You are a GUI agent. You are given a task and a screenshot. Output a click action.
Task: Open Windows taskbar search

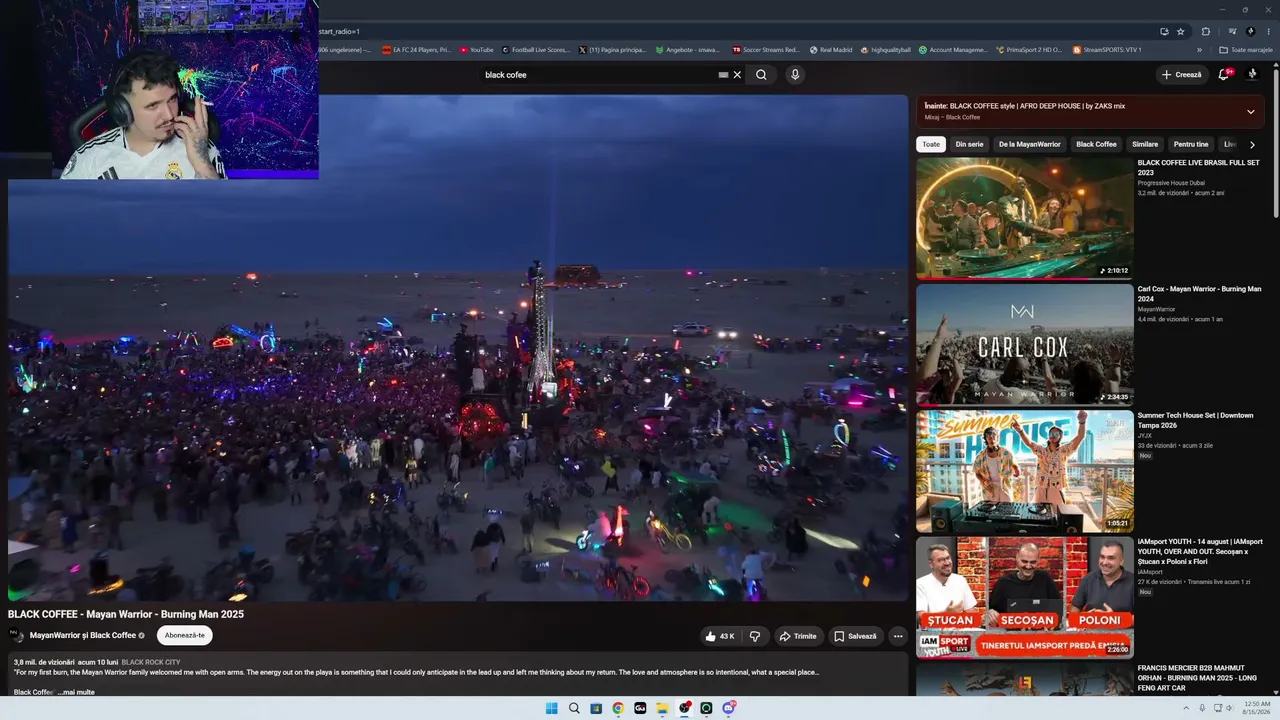point(574,708)
